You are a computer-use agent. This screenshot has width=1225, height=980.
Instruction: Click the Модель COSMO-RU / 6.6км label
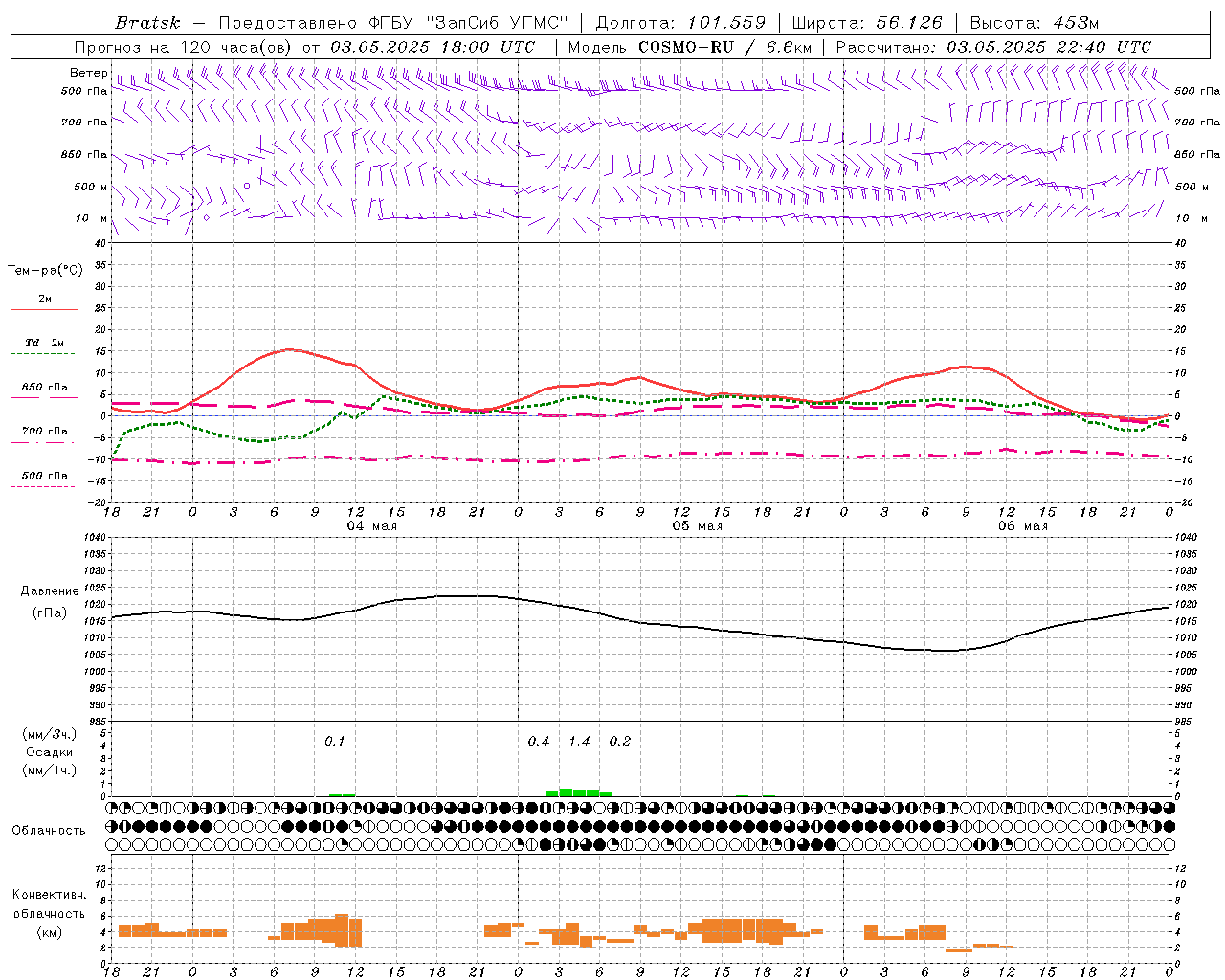[690, 47]
